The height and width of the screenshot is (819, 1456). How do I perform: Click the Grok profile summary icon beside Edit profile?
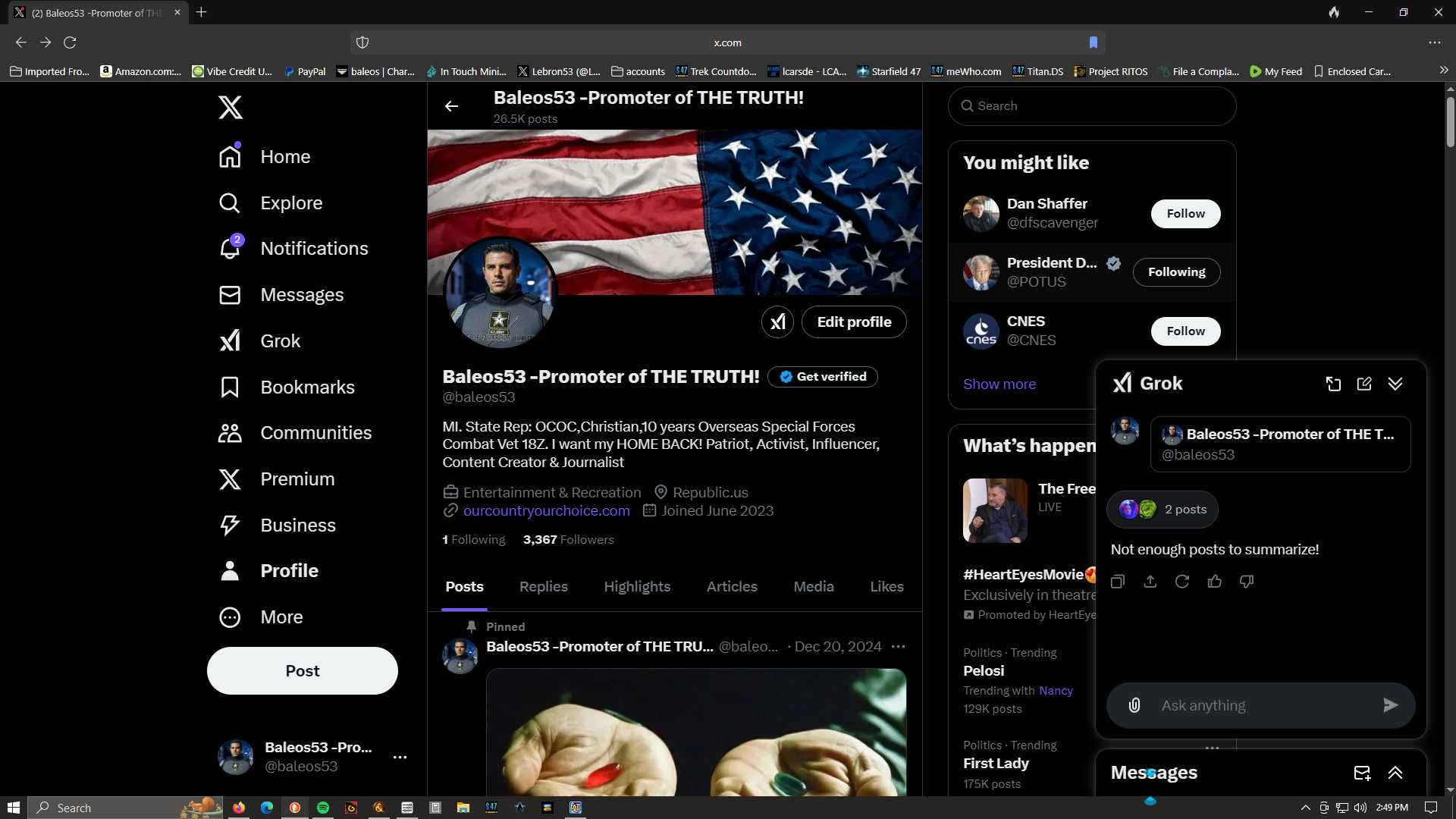coord(777,322)
